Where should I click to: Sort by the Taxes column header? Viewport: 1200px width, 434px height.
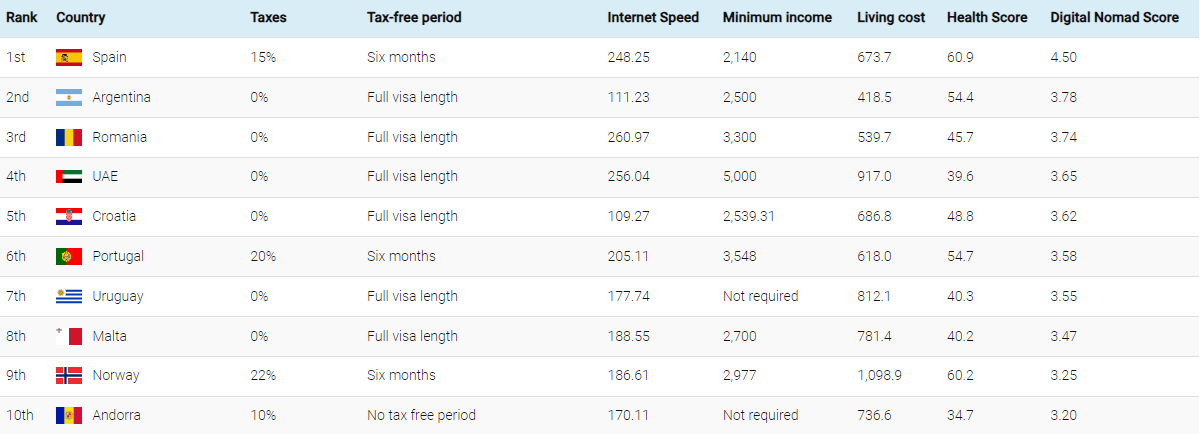pyautogui.click(x=267, y=18)
